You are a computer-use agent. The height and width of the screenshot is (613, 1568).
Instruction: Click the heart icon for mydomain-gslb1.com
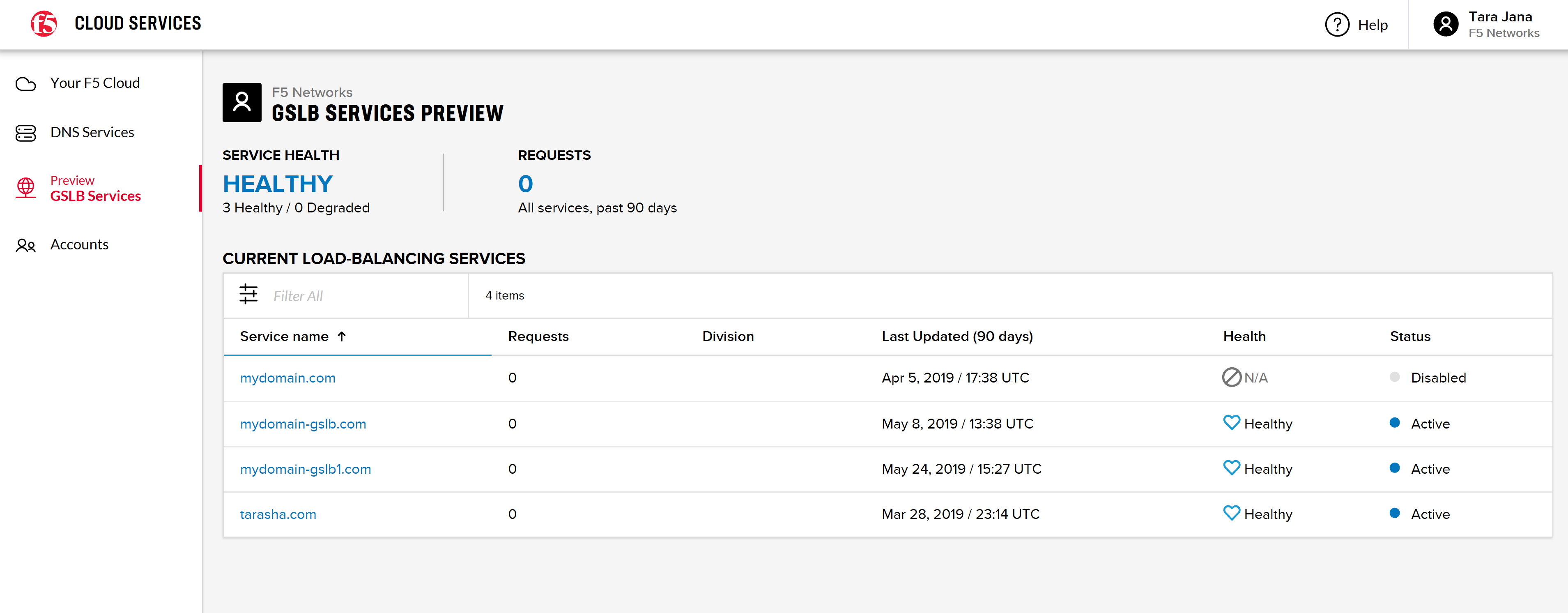click(1231, 468)
